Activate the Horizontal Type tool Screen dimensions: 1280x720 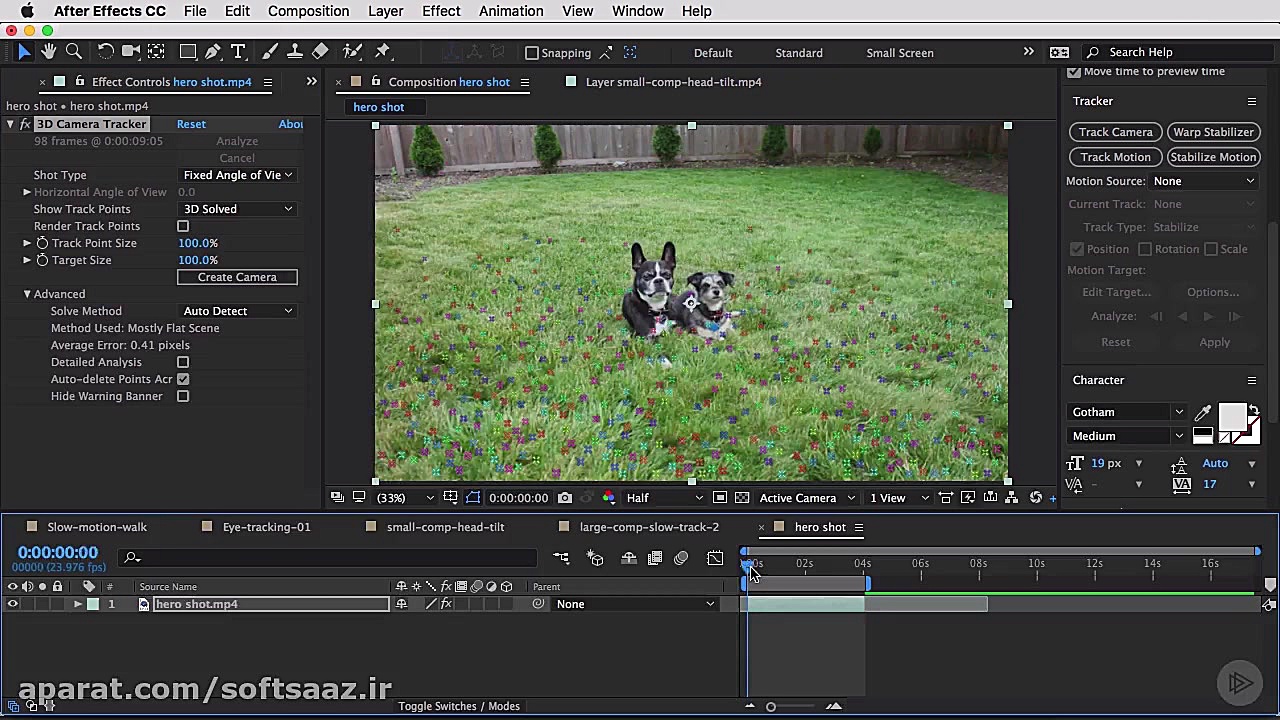coord(238,52)
